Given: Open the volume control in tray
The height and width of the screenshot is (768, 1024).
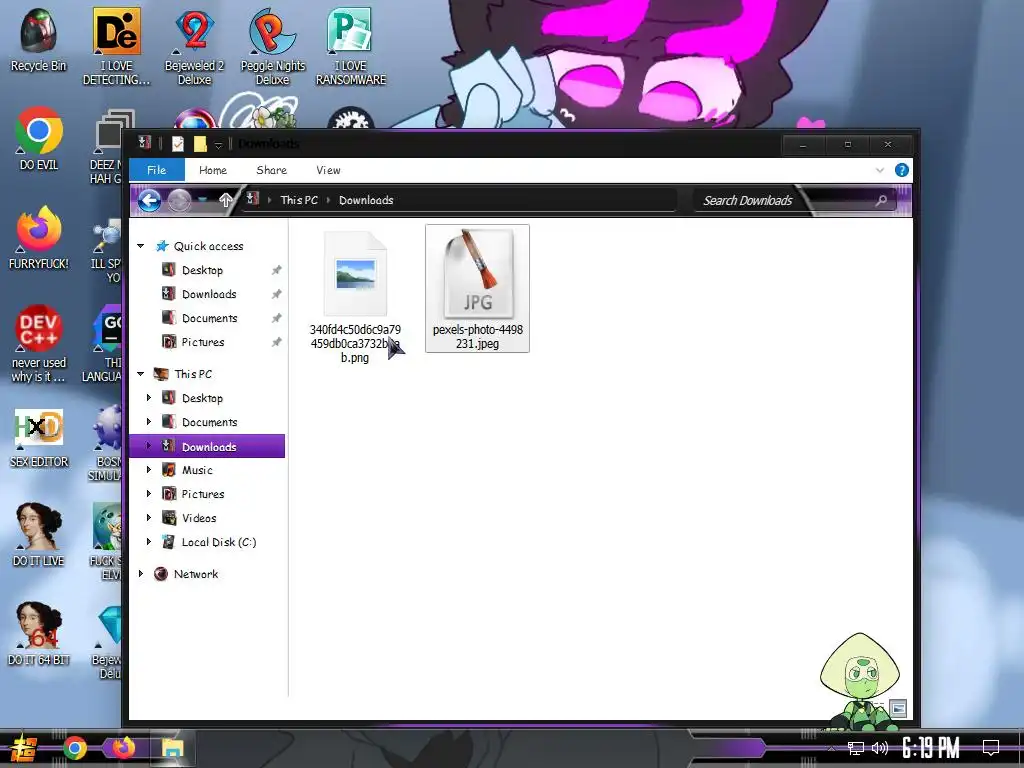Looking at the screenshot, I should point(880,748).
